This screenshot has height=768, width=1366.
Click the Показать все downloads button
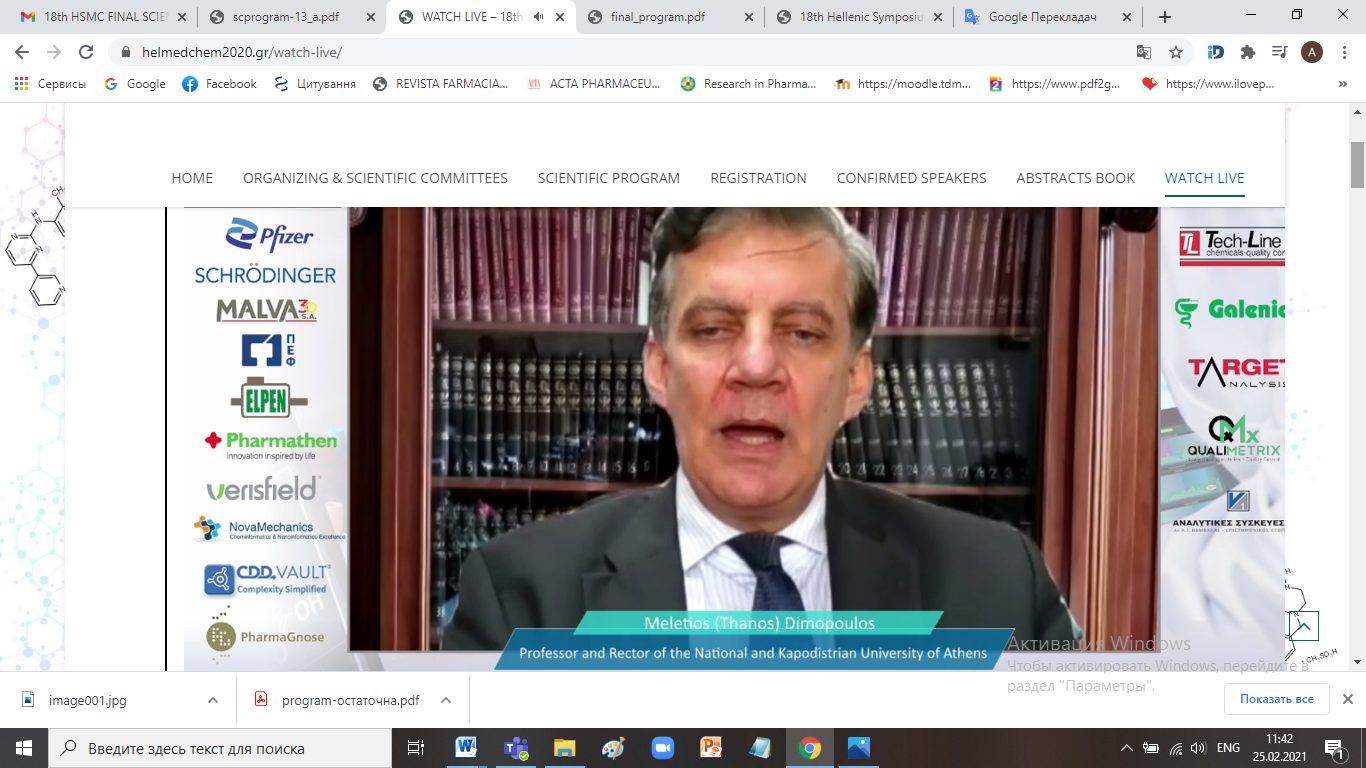pyautogui.click(x=1276, y=699)
